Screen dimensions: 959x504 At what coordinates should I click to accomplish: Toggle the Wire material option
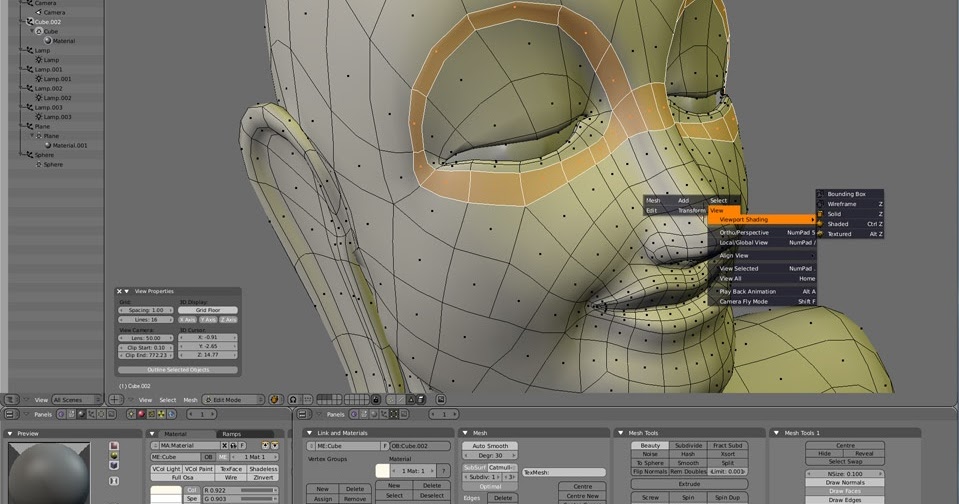point(231,478)
